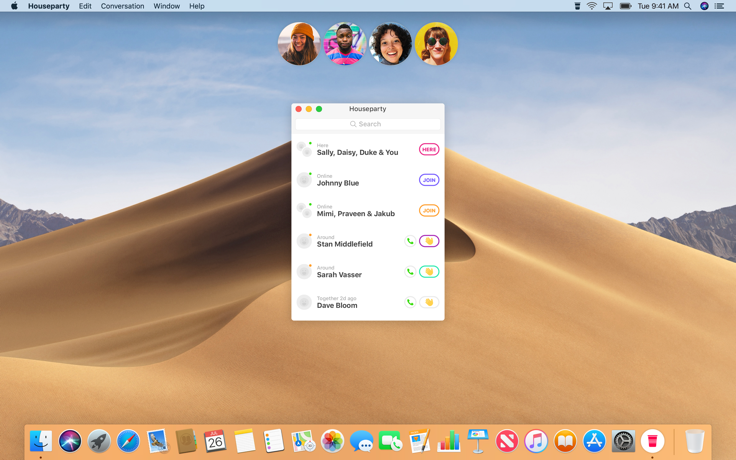Open the Conversation menu

(x=123, y=6)
